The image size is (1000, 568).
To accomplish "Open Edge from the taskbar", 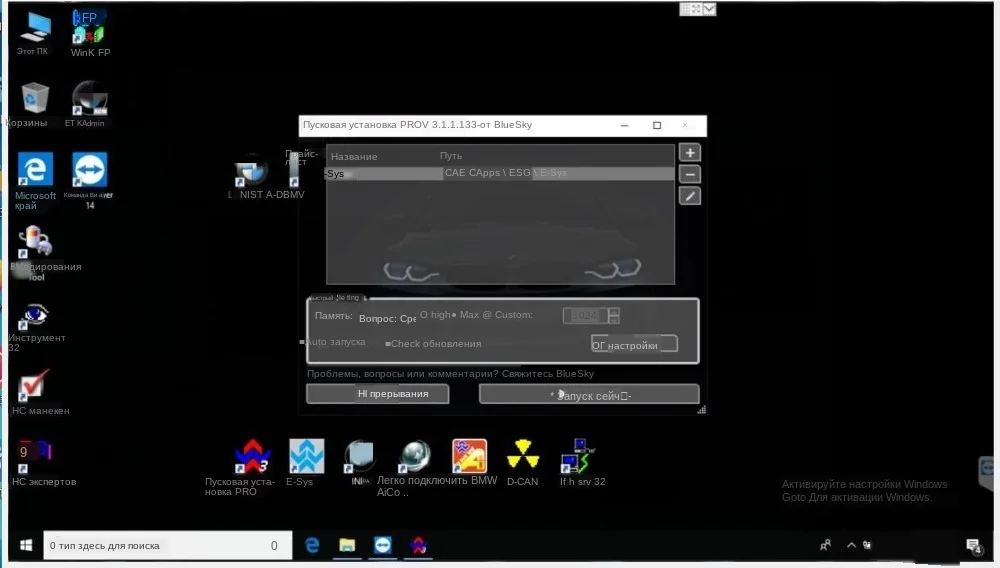I will point(312,545).
